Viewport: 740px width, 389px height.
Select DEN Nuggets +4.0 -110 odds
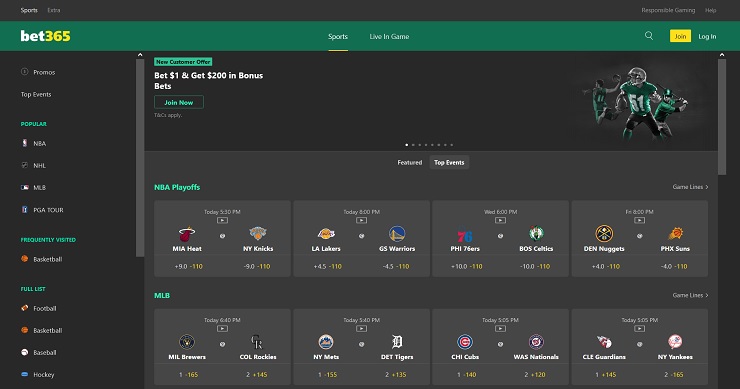[605, 266]
